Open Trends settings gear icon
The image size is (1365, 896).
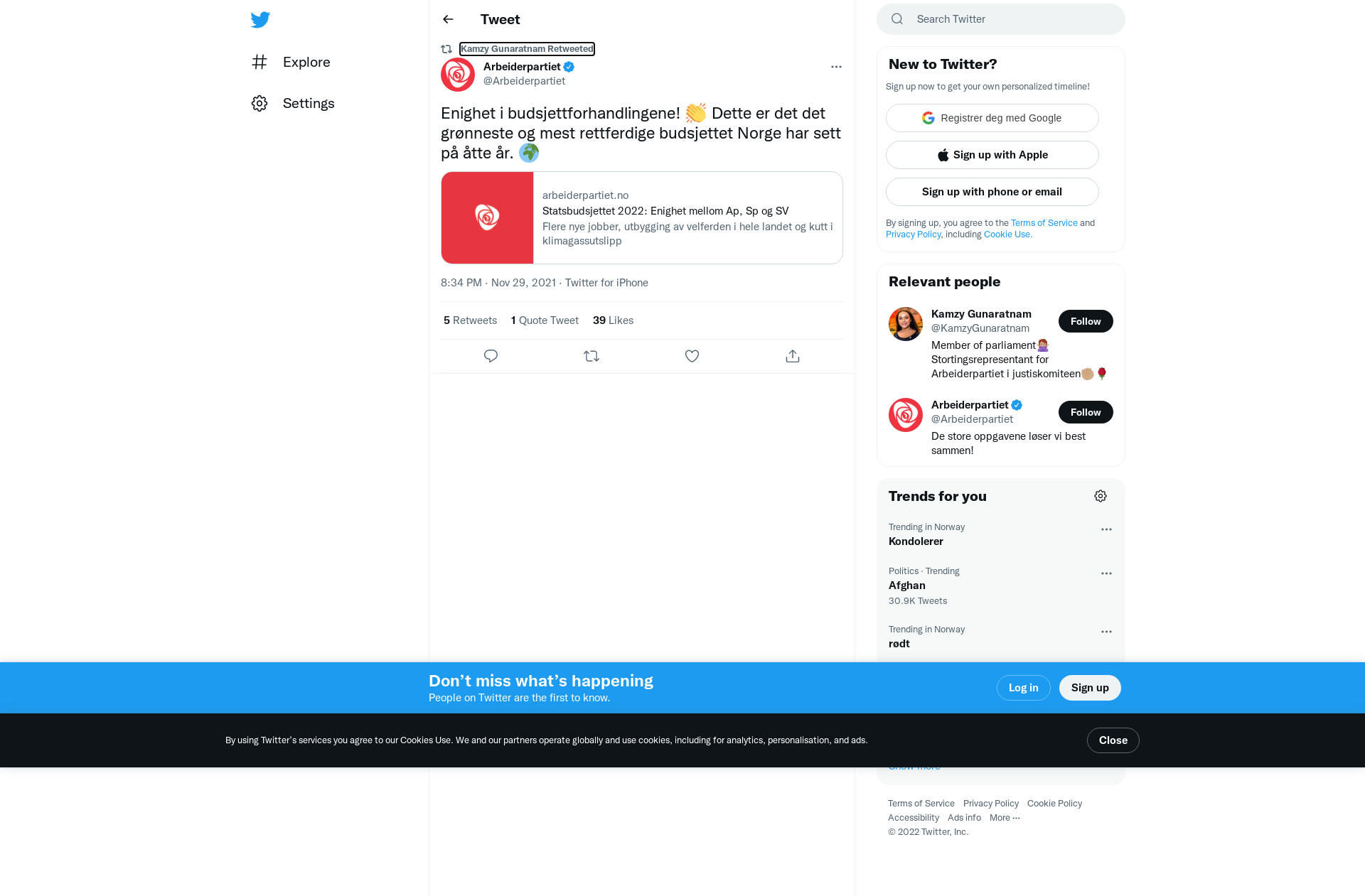(x=1101, y=496)
